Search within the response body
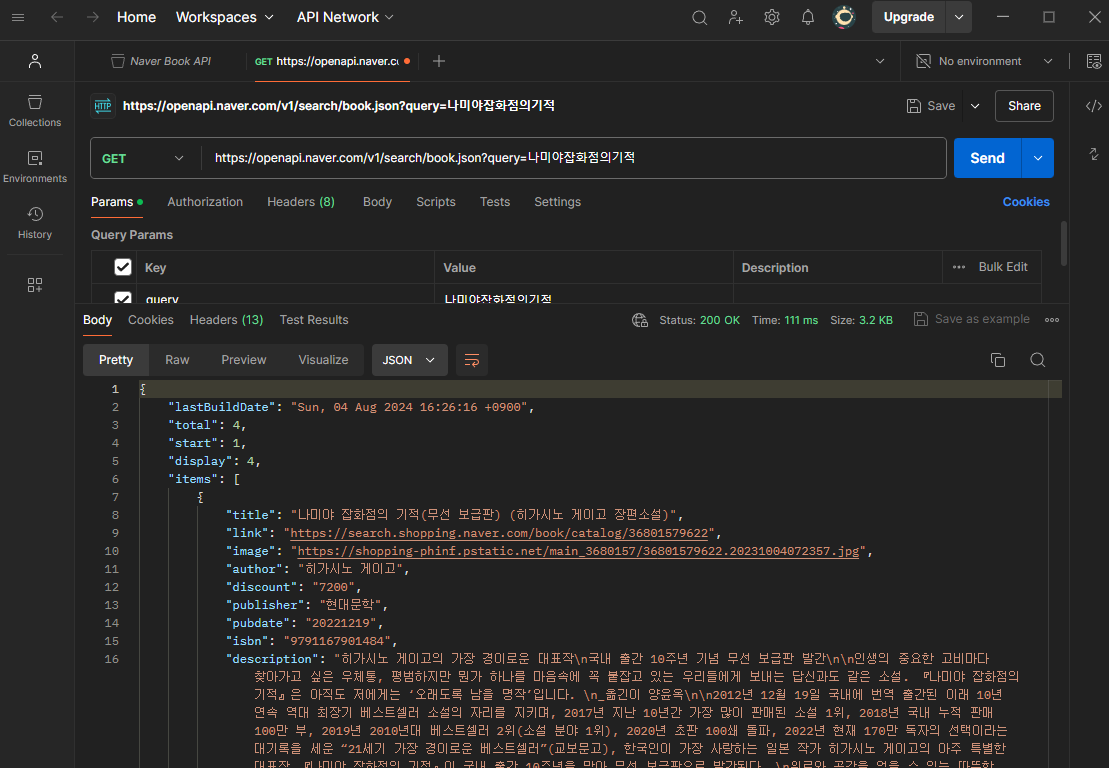Screen dimensions: 1109x768 [1038, 360]
